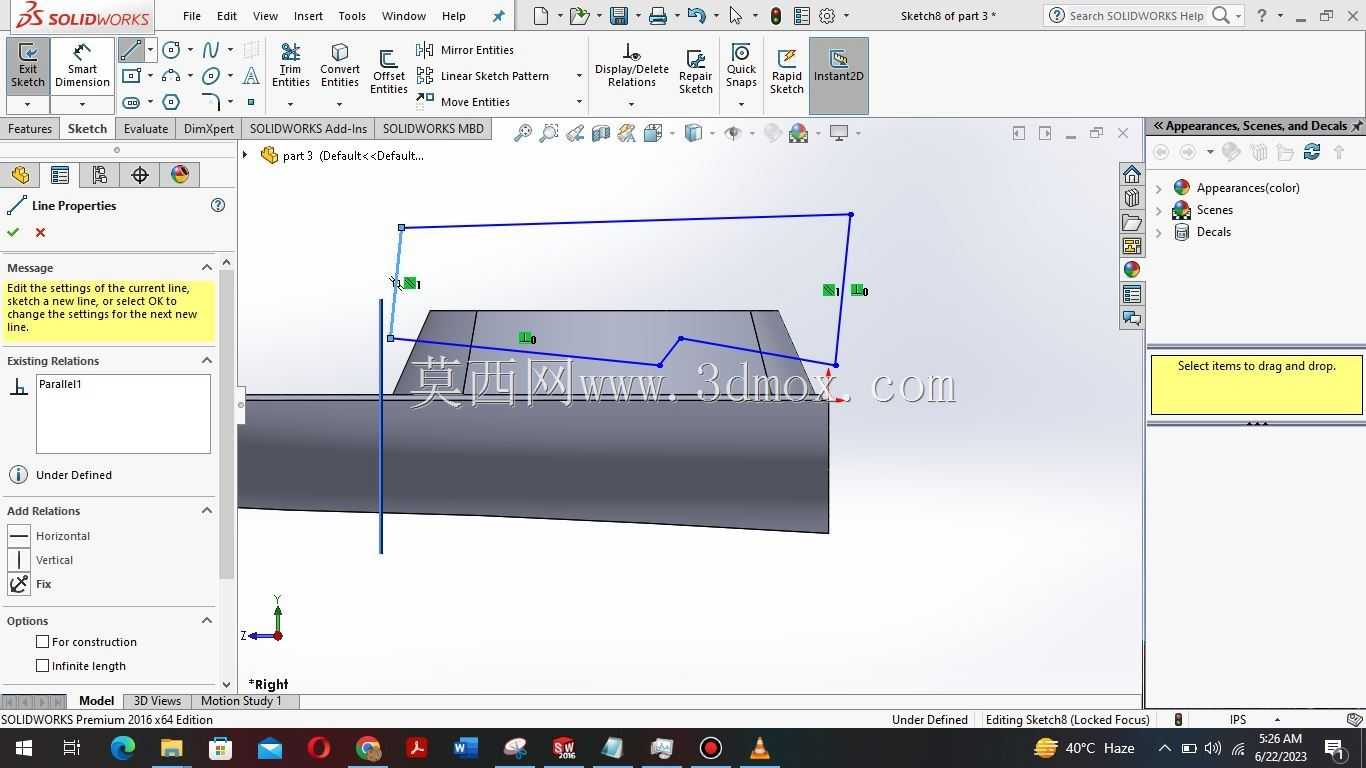Viewport: 1366px width, 768px height.
Task: Select the Circle sketch tool
Action: coord(171,50)
